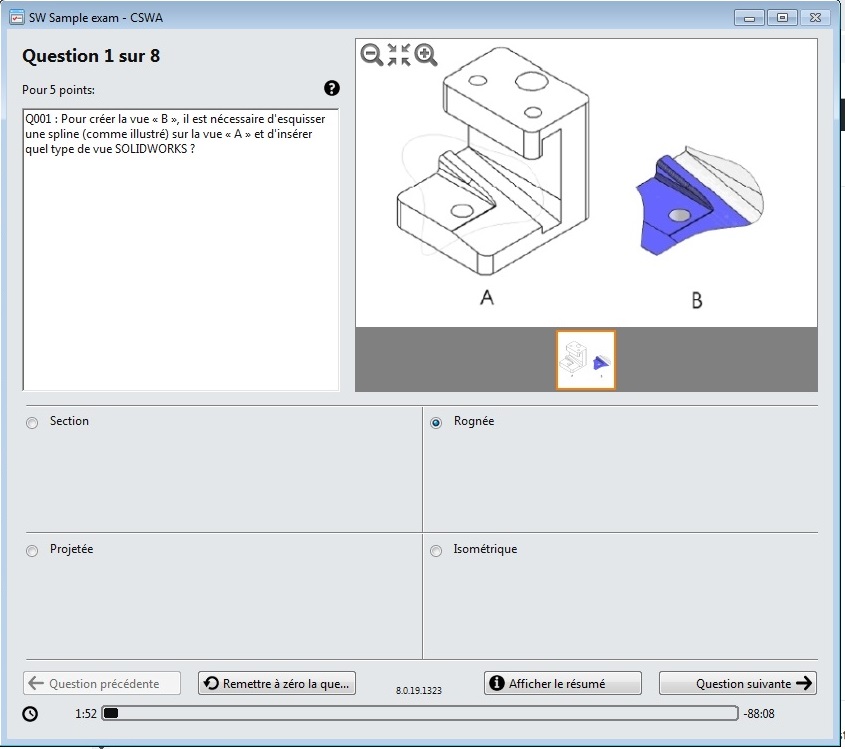
Task: Zoom out the question image
Action: 371,54
